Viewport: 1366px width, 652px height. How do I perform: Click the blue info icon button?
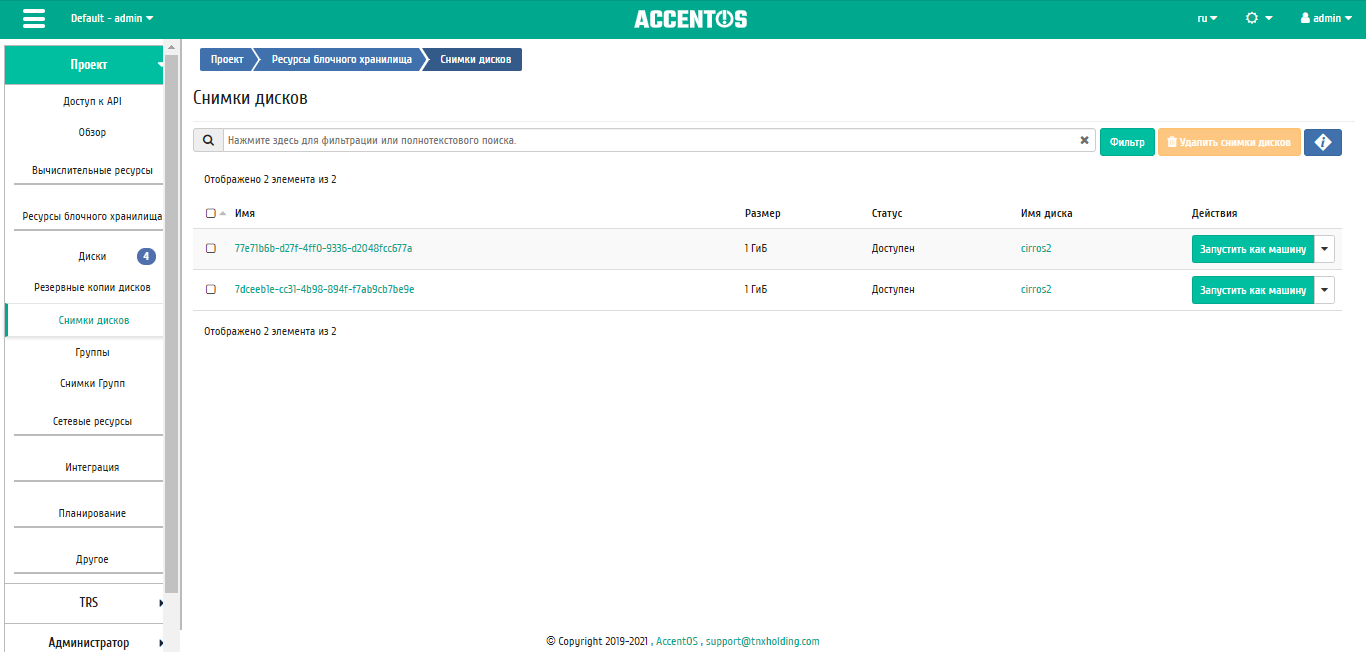click(1322, 142)
